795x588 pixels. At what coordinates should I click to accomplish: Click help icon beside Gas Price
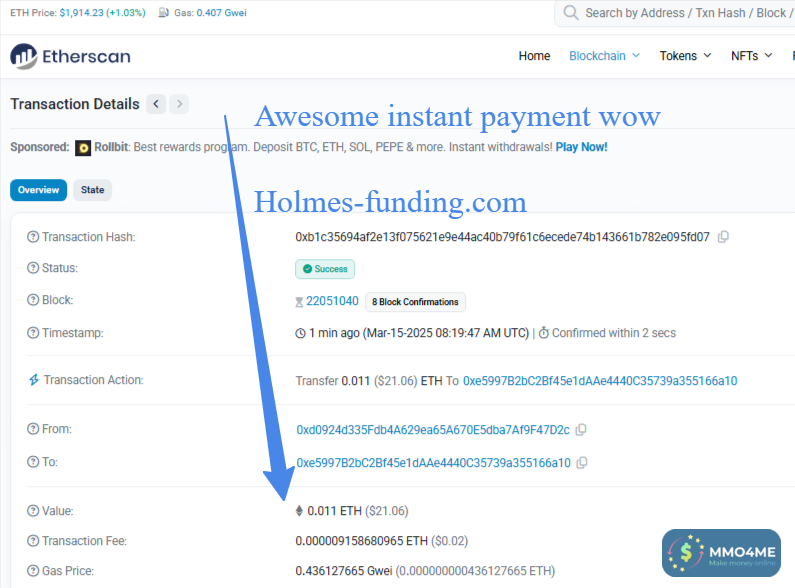pos(33,571)
